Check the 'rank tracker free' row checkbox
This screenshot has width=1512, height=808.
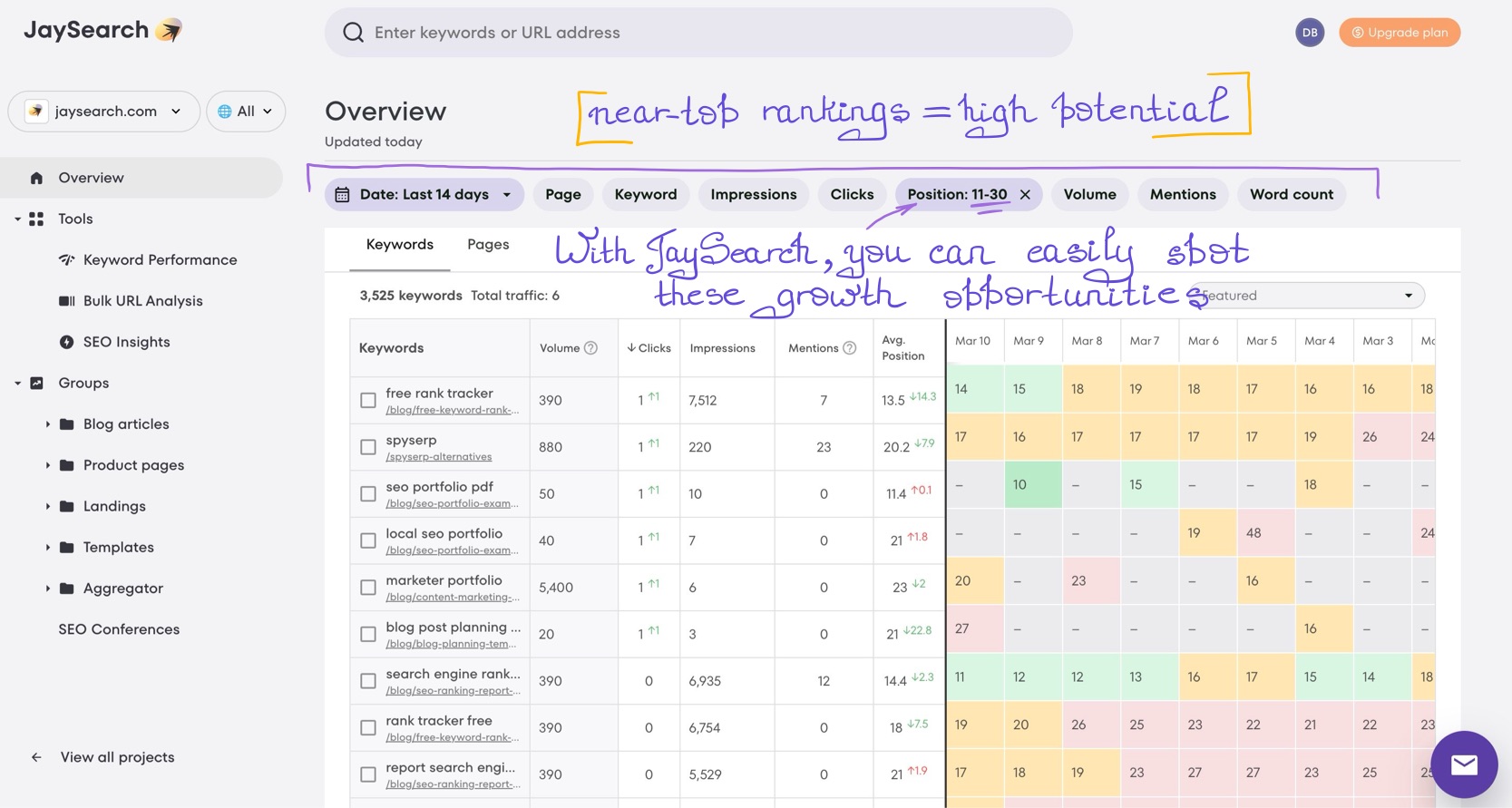pyautogui.click(x=368, y=727)
